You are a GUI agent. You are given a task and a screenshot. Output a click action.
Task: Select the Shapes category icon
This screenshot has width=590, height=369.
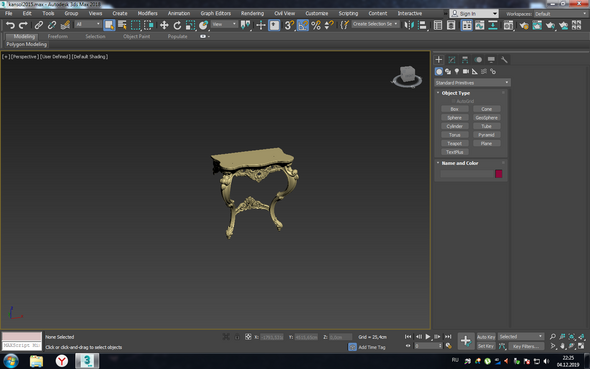click(x=448, y=71)
